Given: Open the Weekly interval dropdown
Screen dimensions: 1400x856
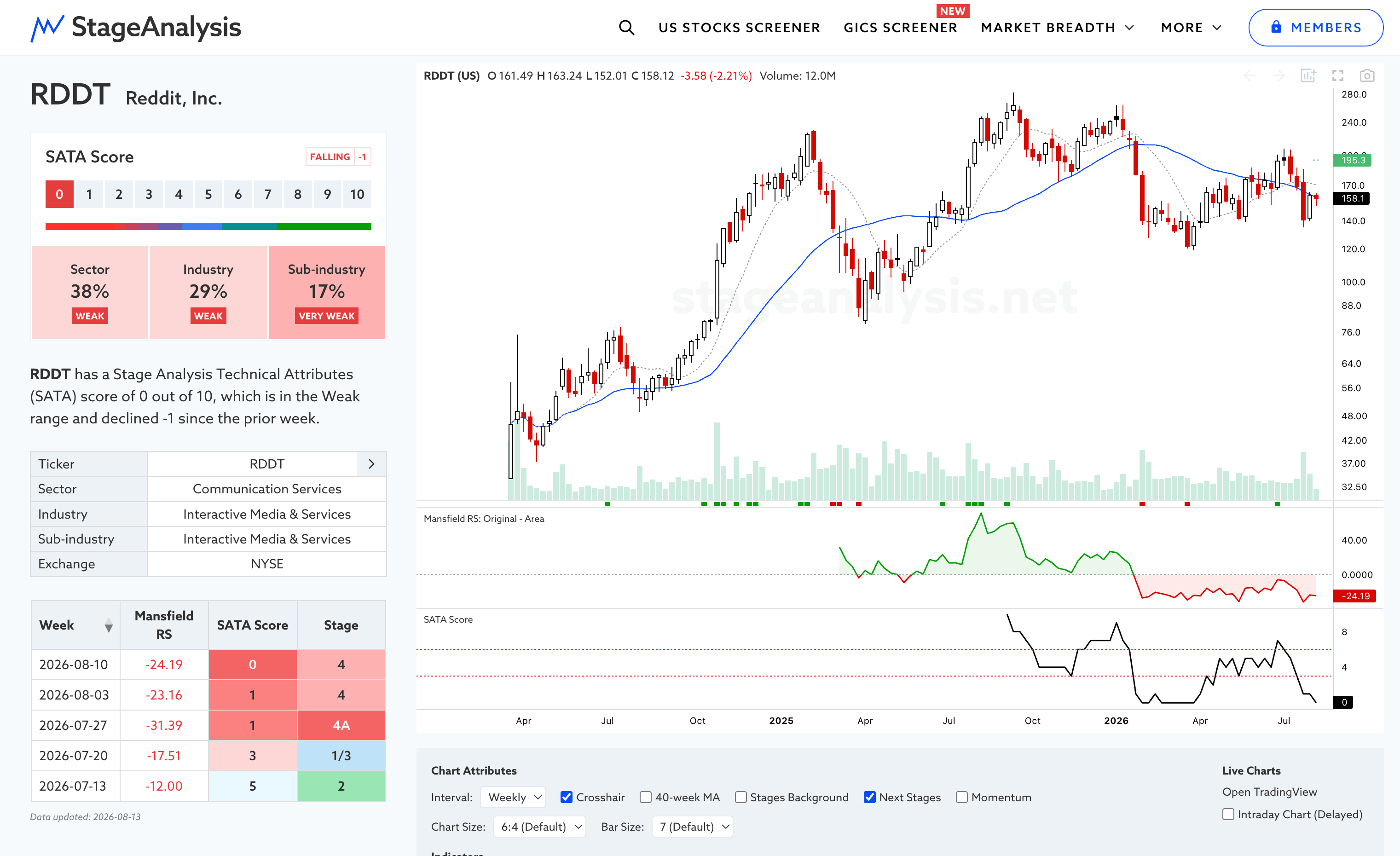Looking at the screenshot, I should coord(513,797).
